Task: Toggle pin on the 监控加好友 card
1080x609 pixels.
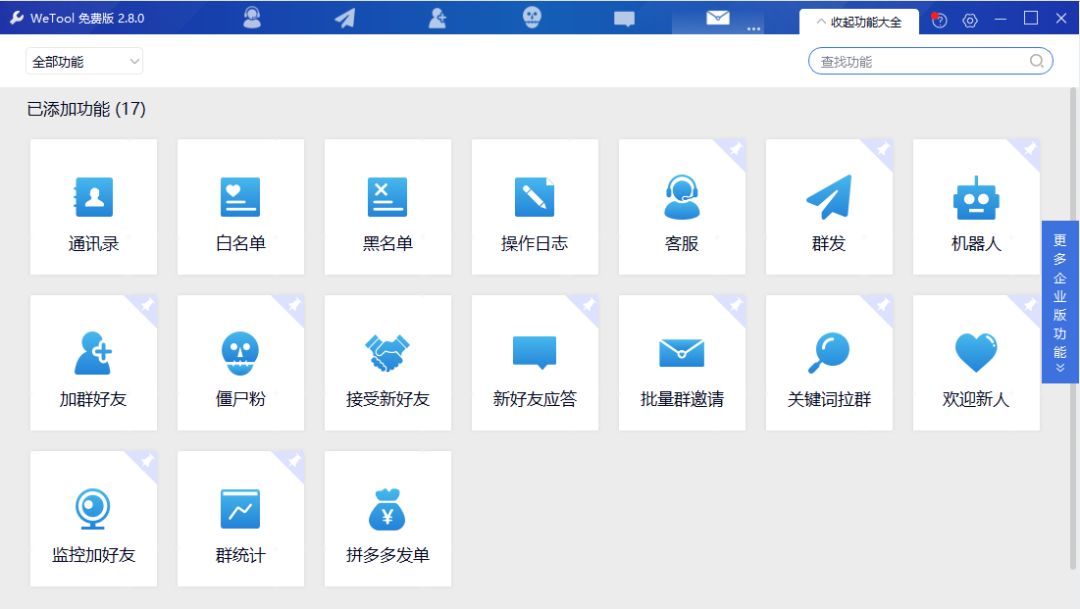Action: pyautogui.click(x=147, y=461)
